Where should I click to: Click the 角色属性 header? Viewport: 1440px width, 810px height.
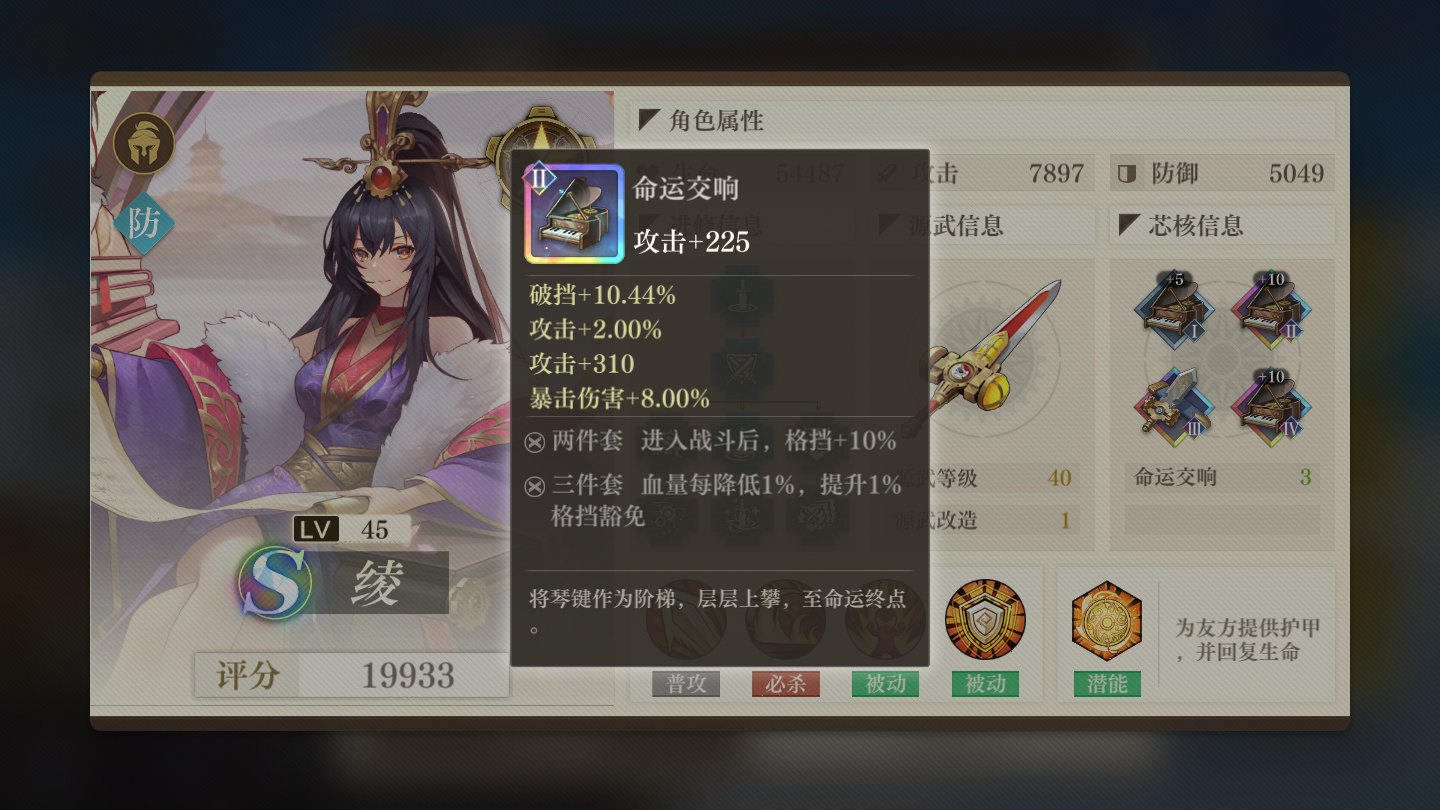click(982, 121)
